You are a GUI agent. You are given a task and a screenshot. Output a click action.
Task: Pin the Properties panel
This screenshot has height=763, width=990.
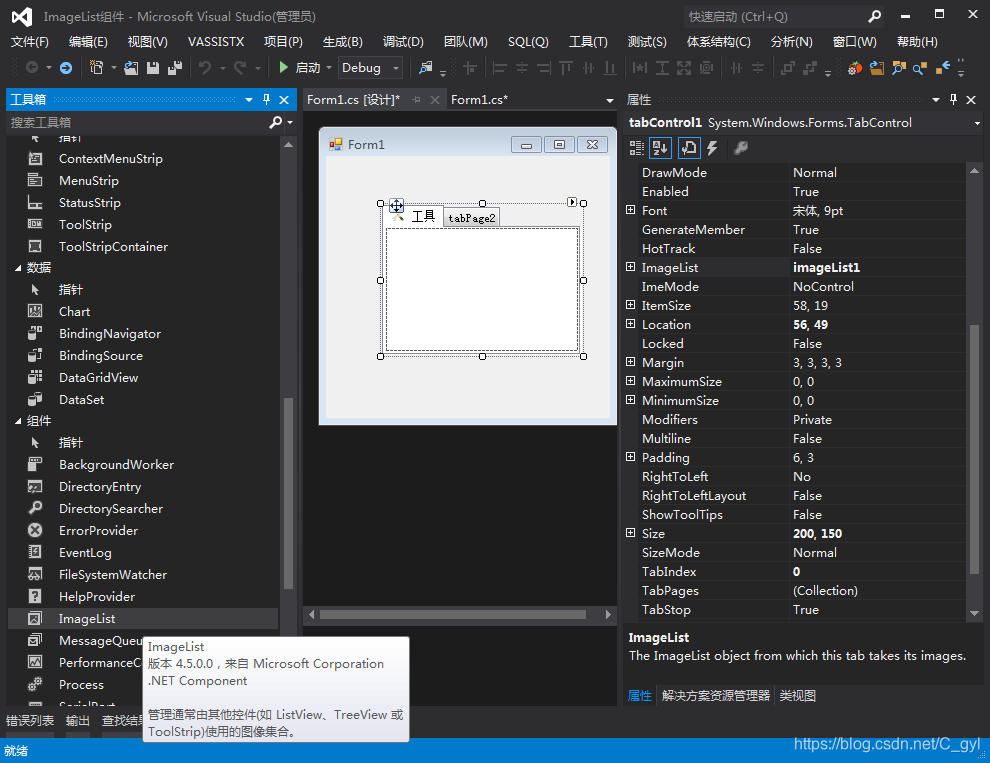tap(953, 99)
